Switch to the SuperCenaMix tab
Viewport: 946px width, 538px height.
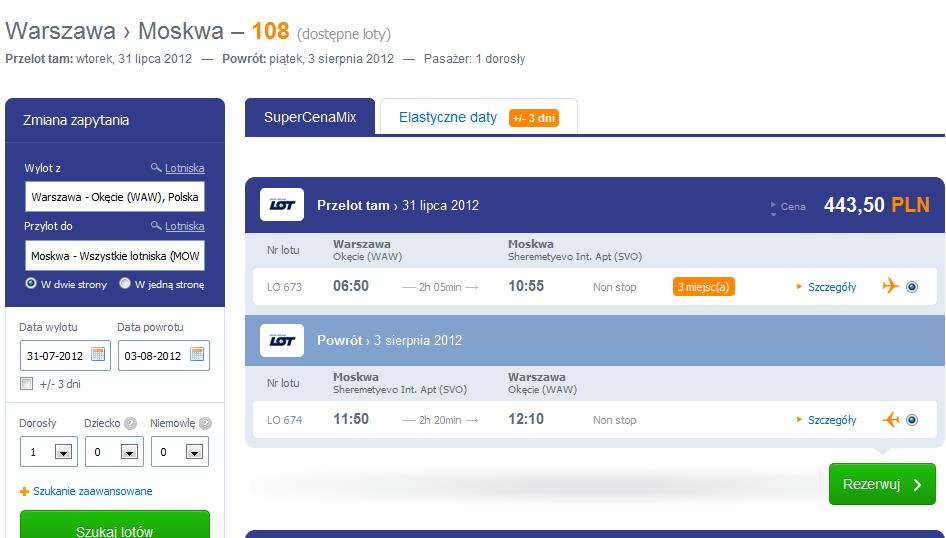(310, 117)
